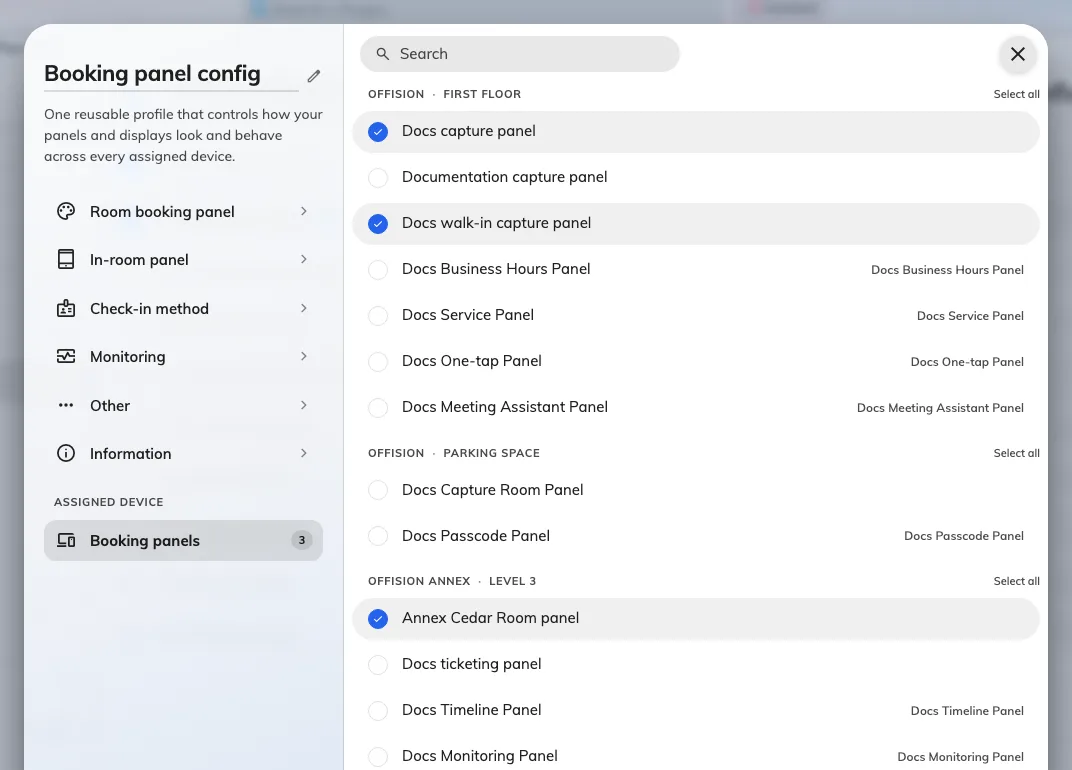Check the Docs Capture Room Panel checkbox
Image resolution: width=1072 pixels, height=770 pixels.
pos(378,490)
